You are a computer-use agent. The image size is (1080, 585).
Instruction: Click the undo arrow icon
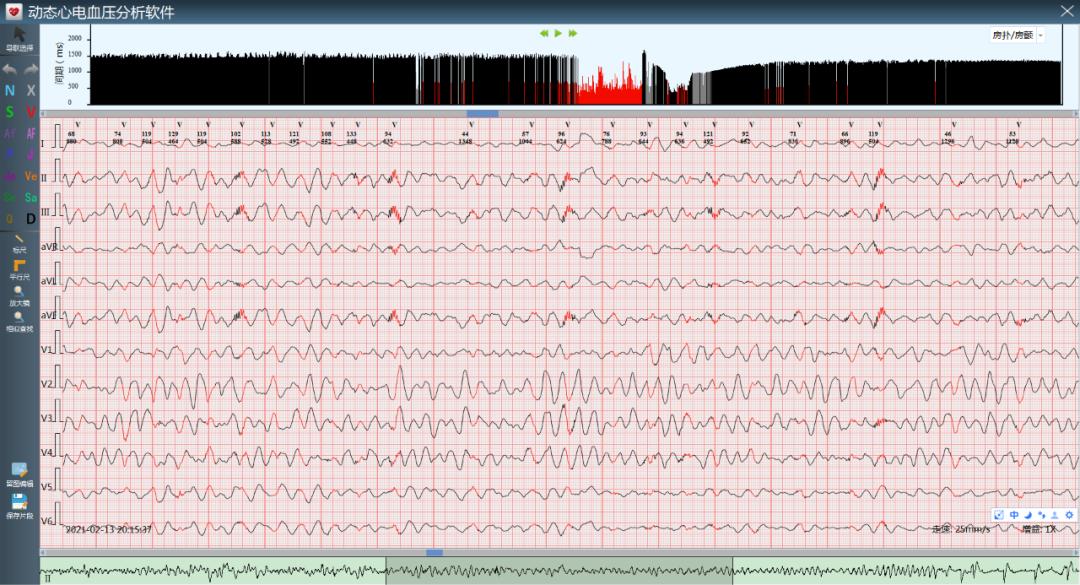coord(9,70)
